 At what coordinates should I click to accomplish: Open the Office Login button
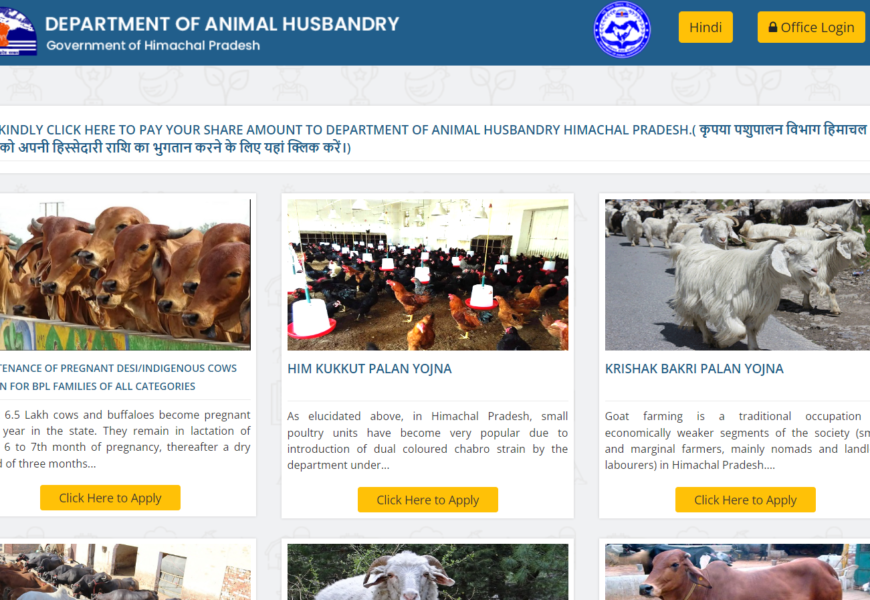(x=811, y=27)
